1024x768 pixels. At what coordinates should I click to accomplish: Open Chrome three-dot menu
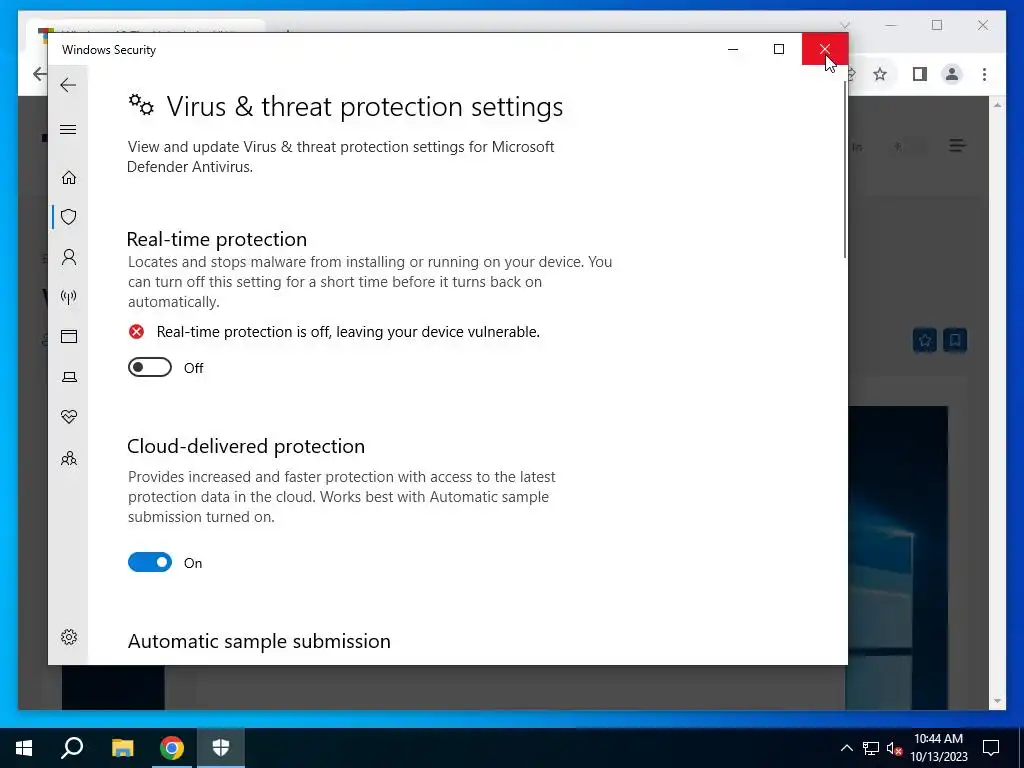[x=984, y=74]
